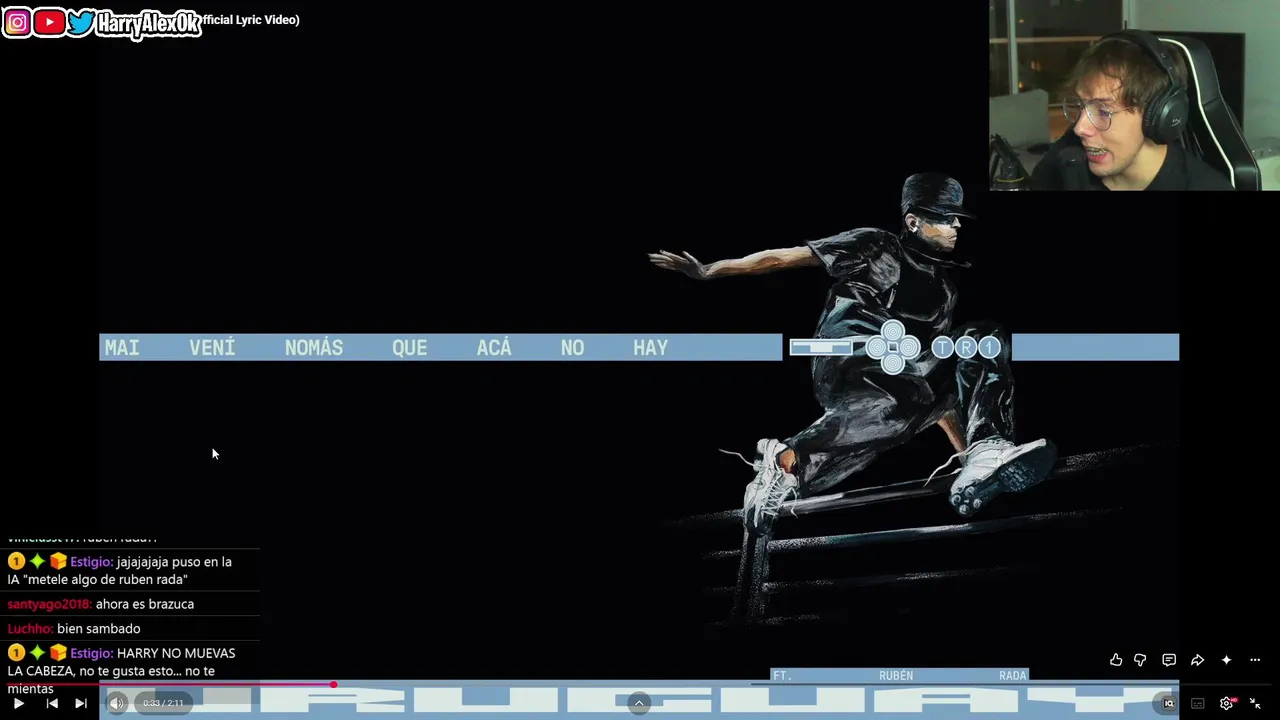This screenshot has height=720, width=1280.
Task: Click the 'RUBÉN' credit text
Action: 896,676
